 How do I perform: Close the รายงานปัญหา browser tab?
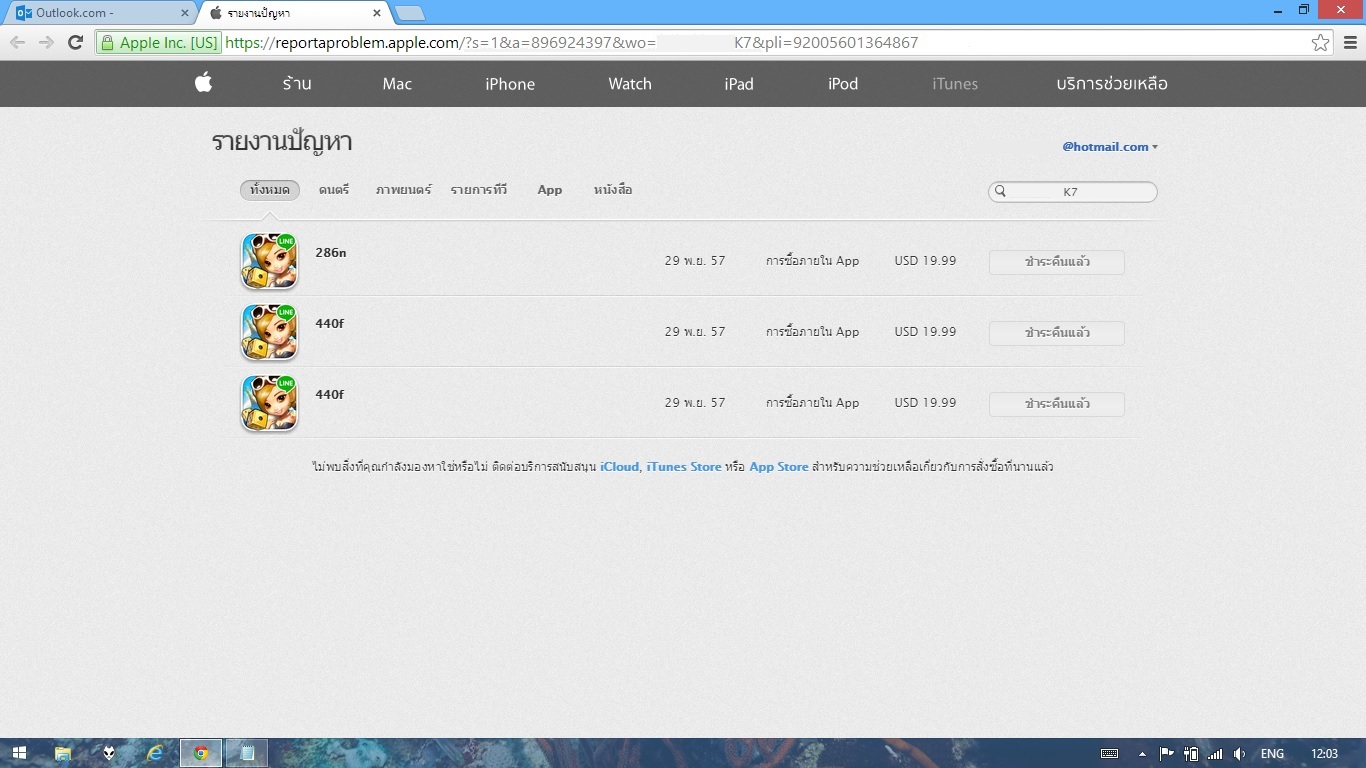tap(377, 13)
